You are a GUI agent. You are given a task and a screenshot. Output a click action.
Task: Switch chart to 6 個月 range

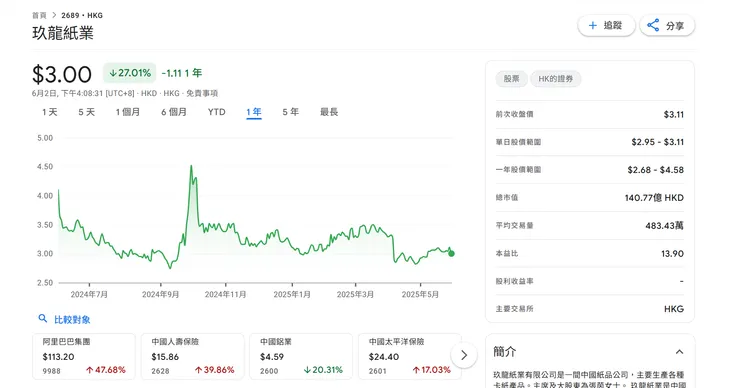click(174, 112)
